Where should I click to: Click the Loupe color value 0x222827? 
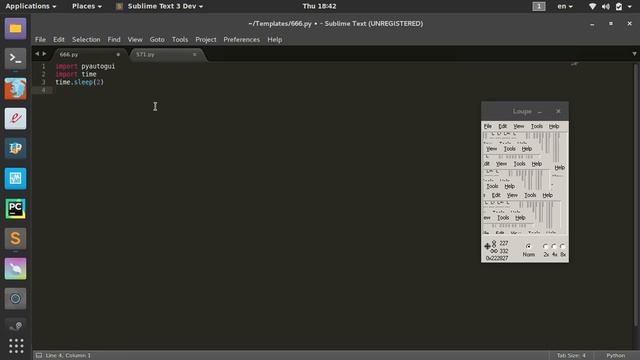(x=497, y=258)
